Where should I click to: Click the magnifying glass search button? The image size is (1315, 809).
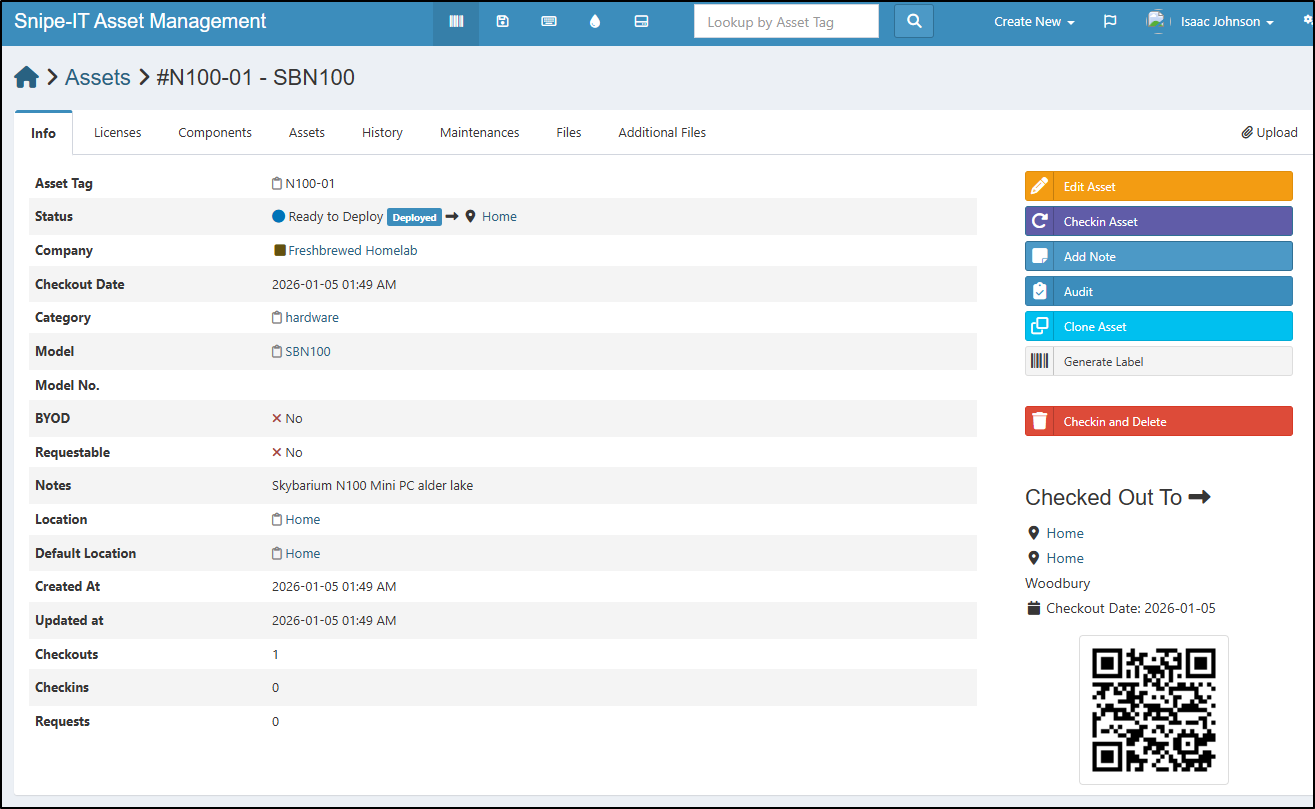[x=913, y=22]
